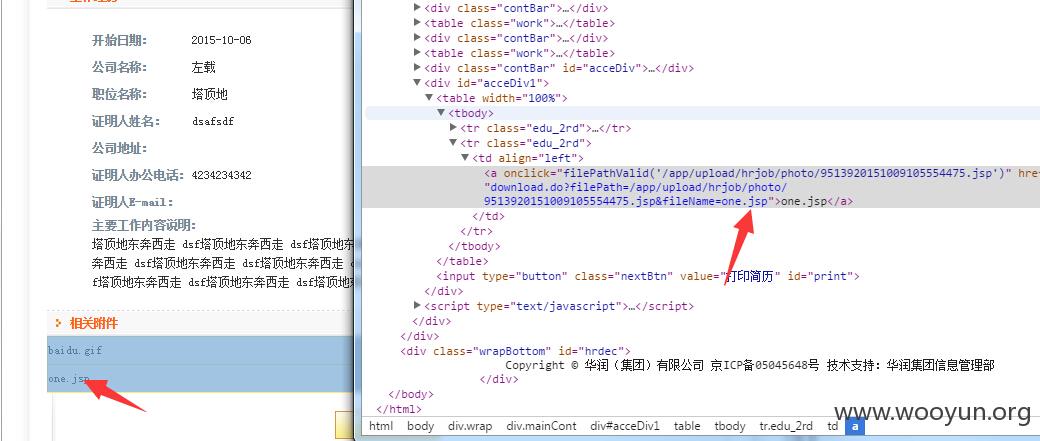Expand the first div class="contBar" node

[417, 8]
